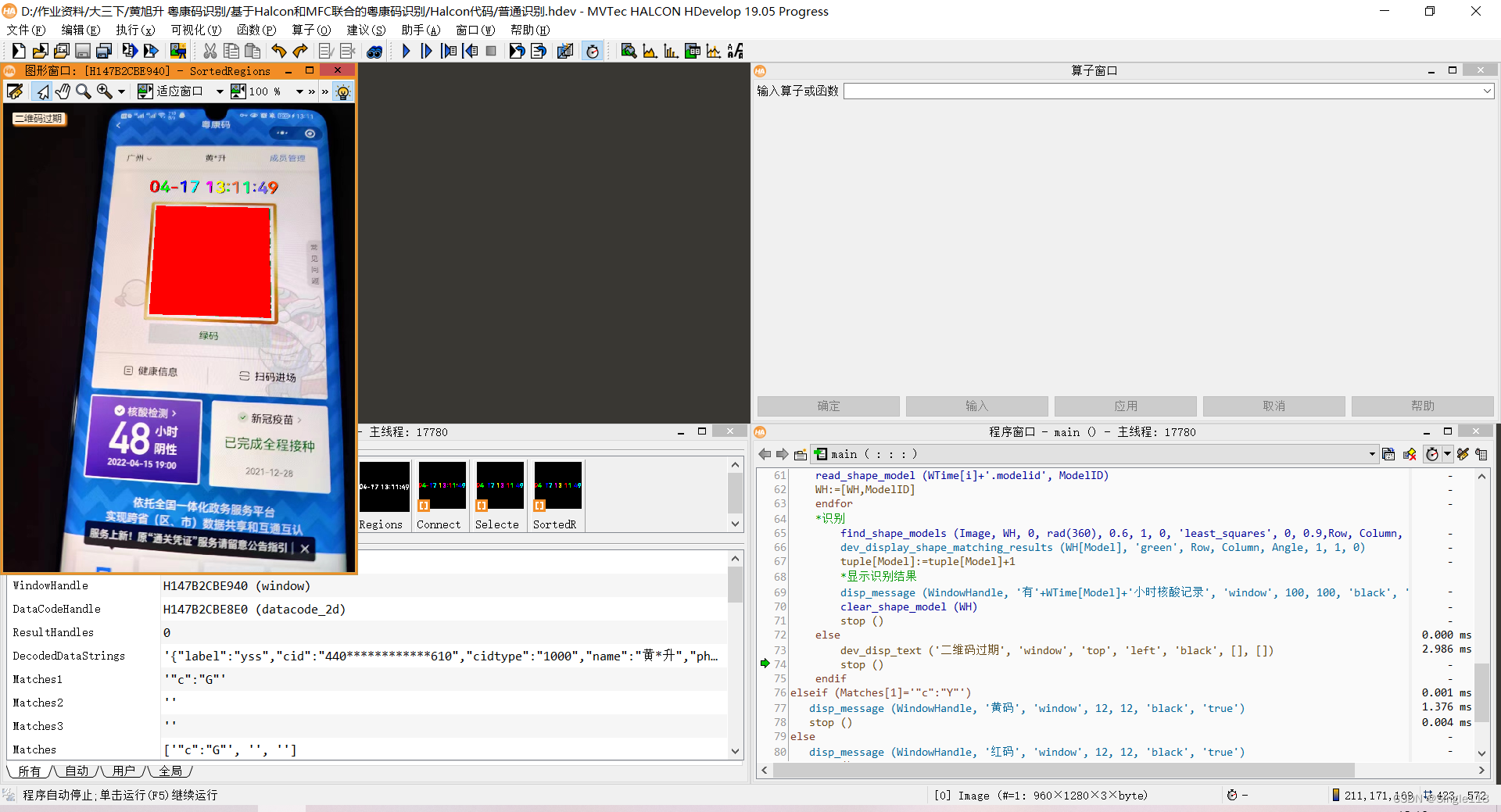Image resolution: width=1501 pixels, height=812 pixels.
Task: Toggle the light bulb icon in graphics window
Action: (x=342, y=91)
